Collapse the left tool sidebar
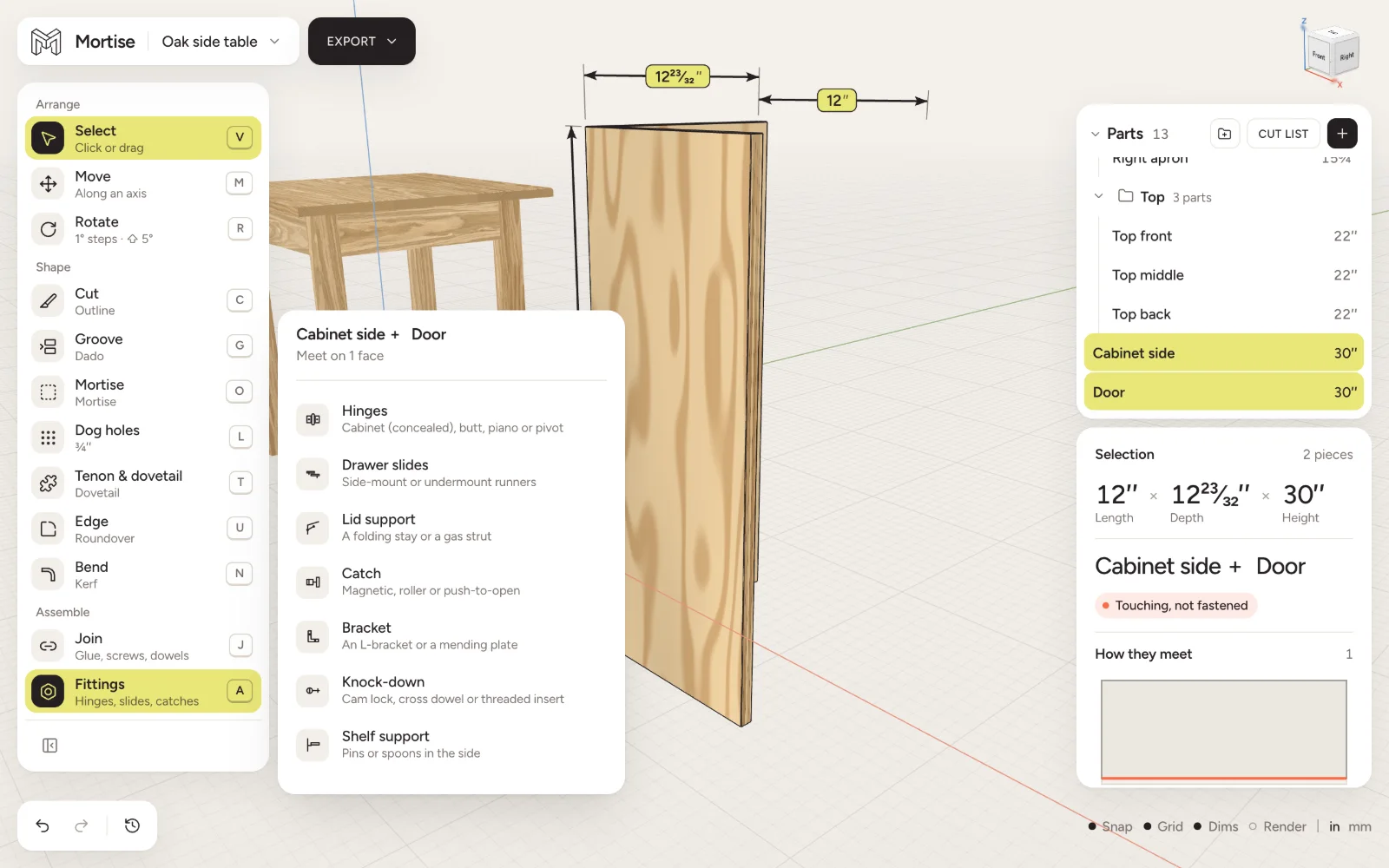Viewport: 1389px width, 868px height. point(50,746)
